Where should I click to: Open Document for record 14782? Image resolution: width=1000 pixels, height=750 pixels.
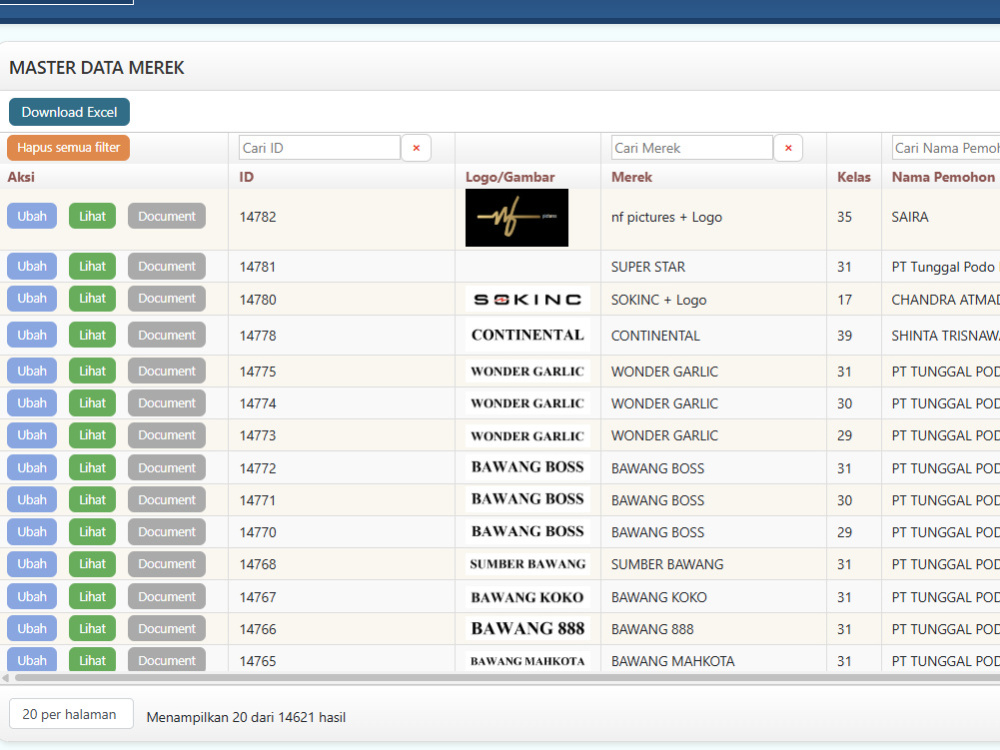167,216
